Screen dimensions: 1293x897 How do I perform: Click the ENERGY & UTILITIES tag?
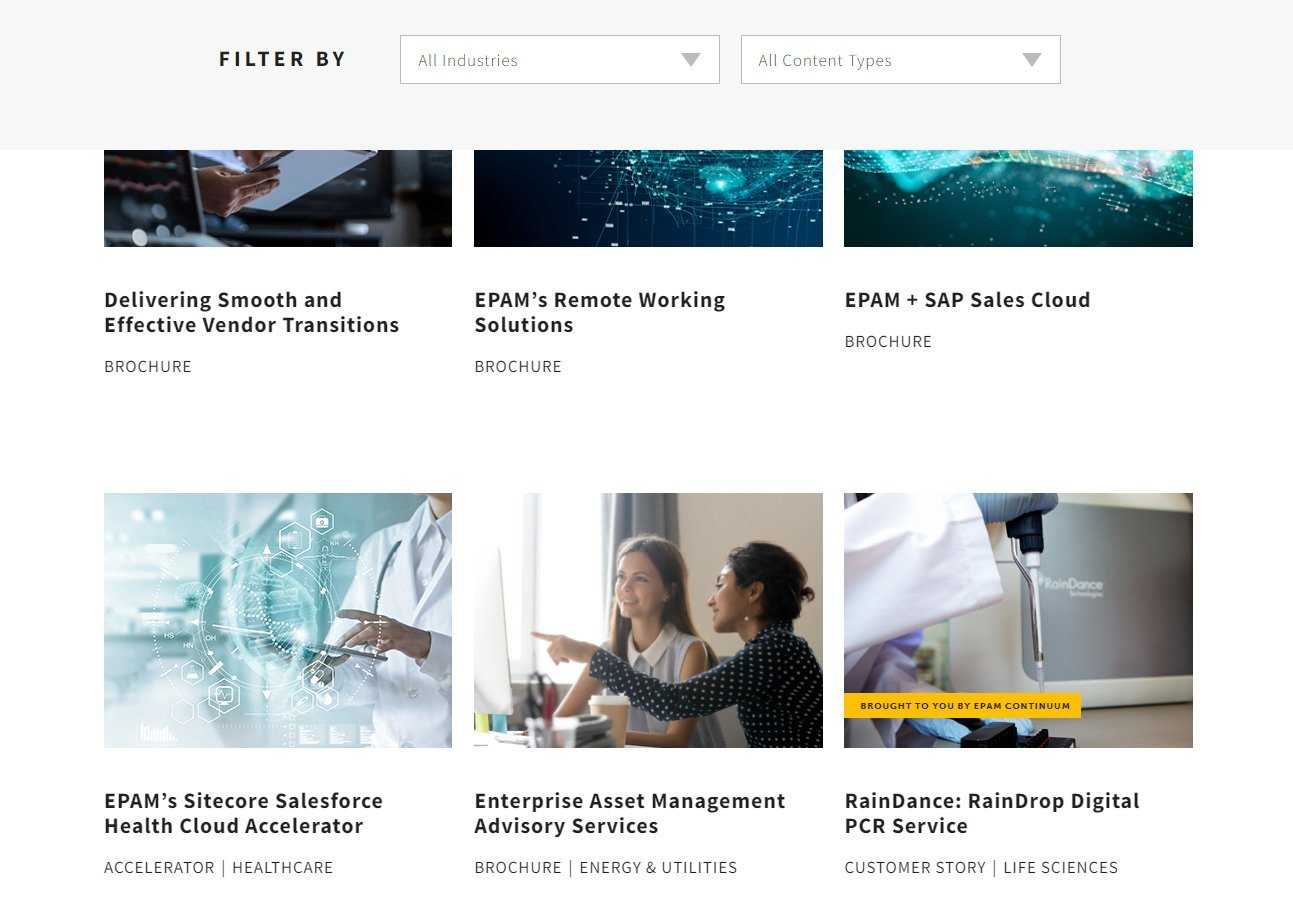[658, 868]
